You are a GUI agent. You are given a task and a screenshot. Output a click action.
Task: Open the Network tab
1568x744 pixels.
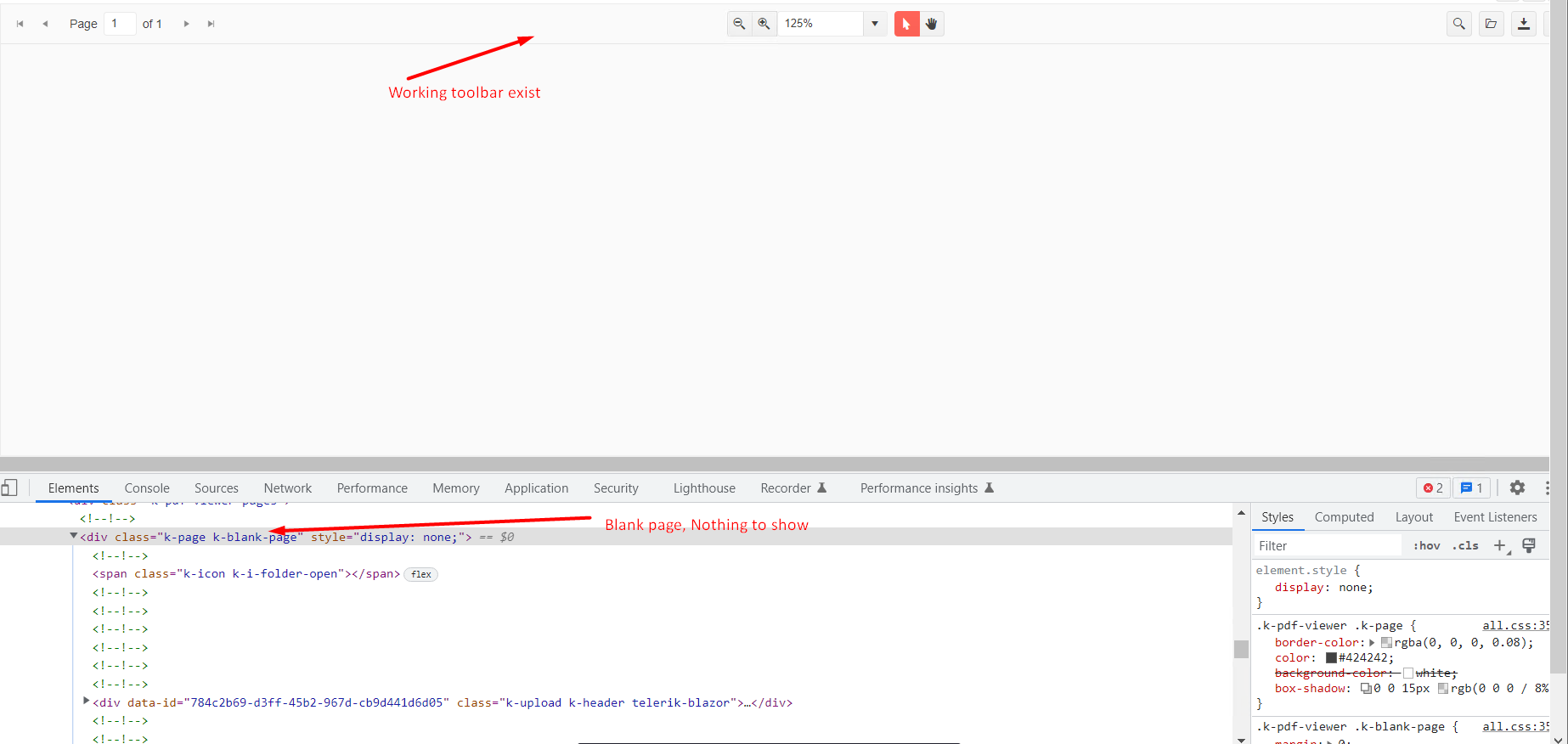coord(288,488)
